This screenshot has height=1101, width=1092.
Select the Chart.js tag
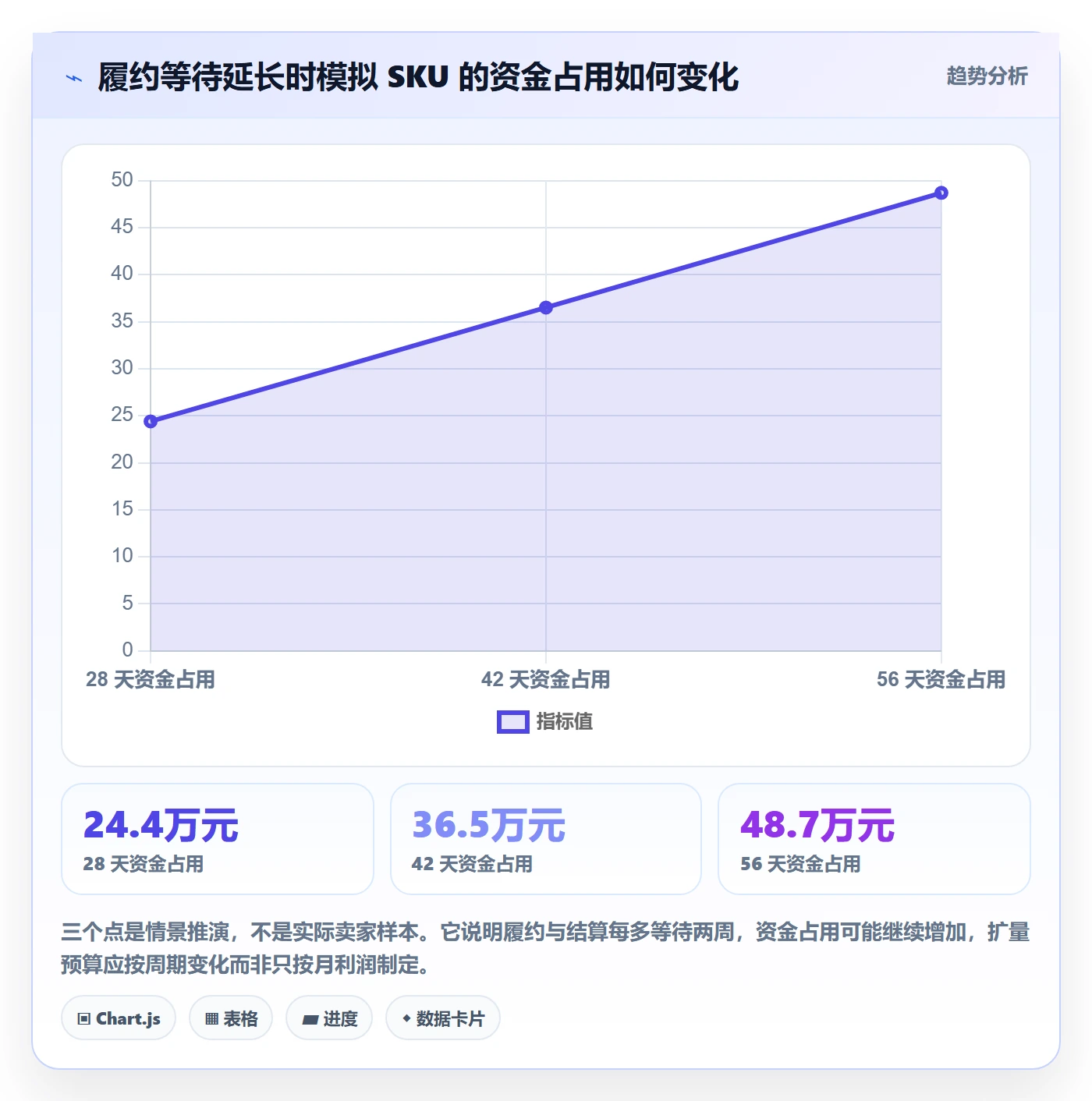pos(119,1018)
